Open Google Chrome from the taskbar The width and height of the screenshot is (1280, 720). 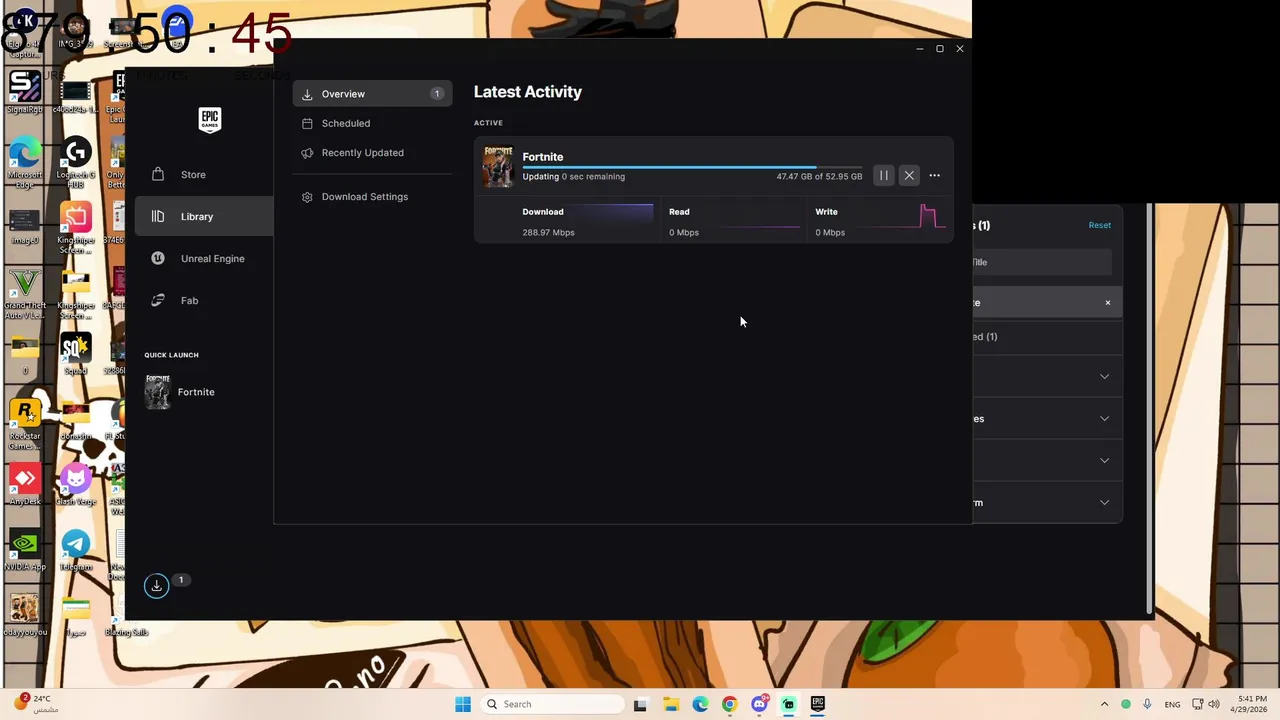[729, 704]
